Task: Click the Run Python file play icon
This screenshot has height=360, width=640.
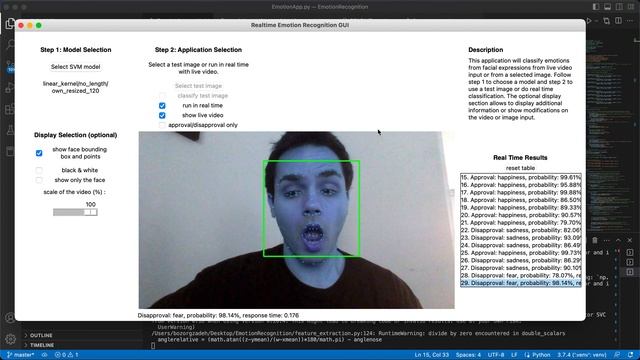Action: tap(589, 20)
